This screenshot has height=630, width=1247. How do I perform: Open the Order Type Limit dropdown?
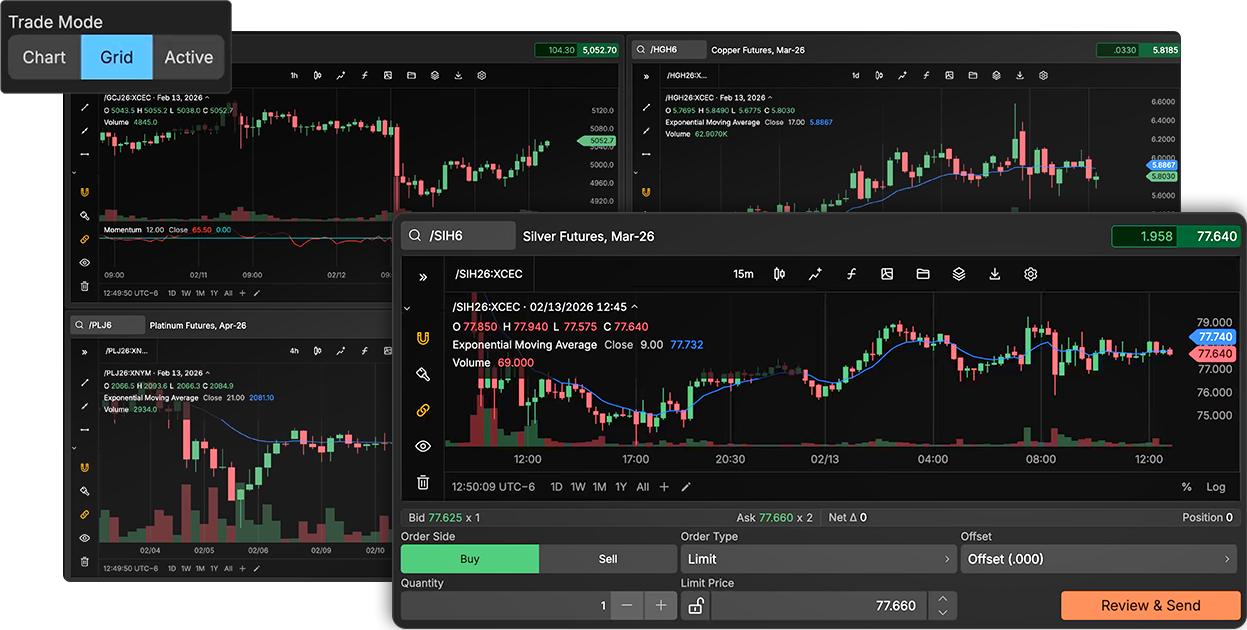(819, 559)
